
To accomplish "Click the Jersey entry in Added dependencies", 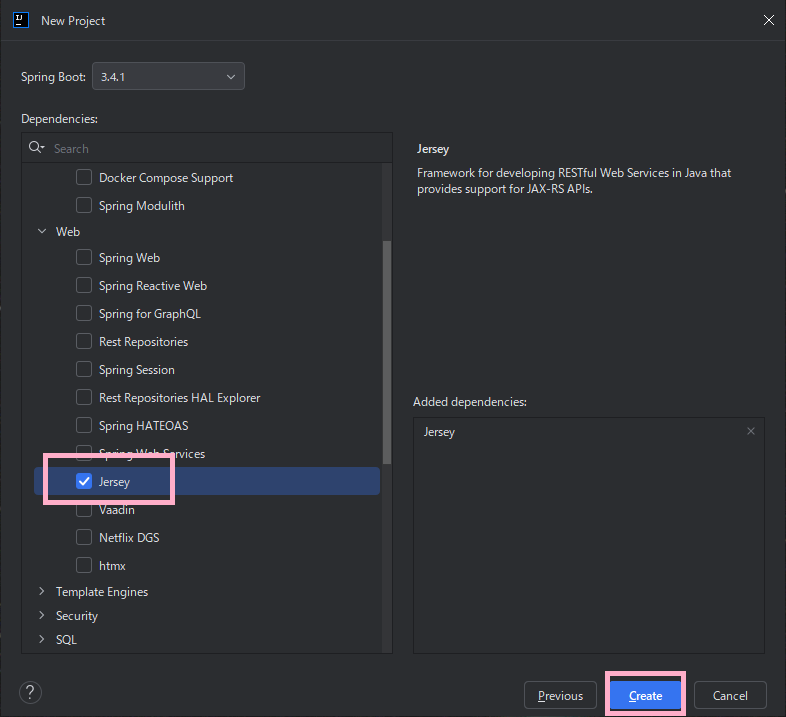I will pyautogui.click(x=439, y=432).
